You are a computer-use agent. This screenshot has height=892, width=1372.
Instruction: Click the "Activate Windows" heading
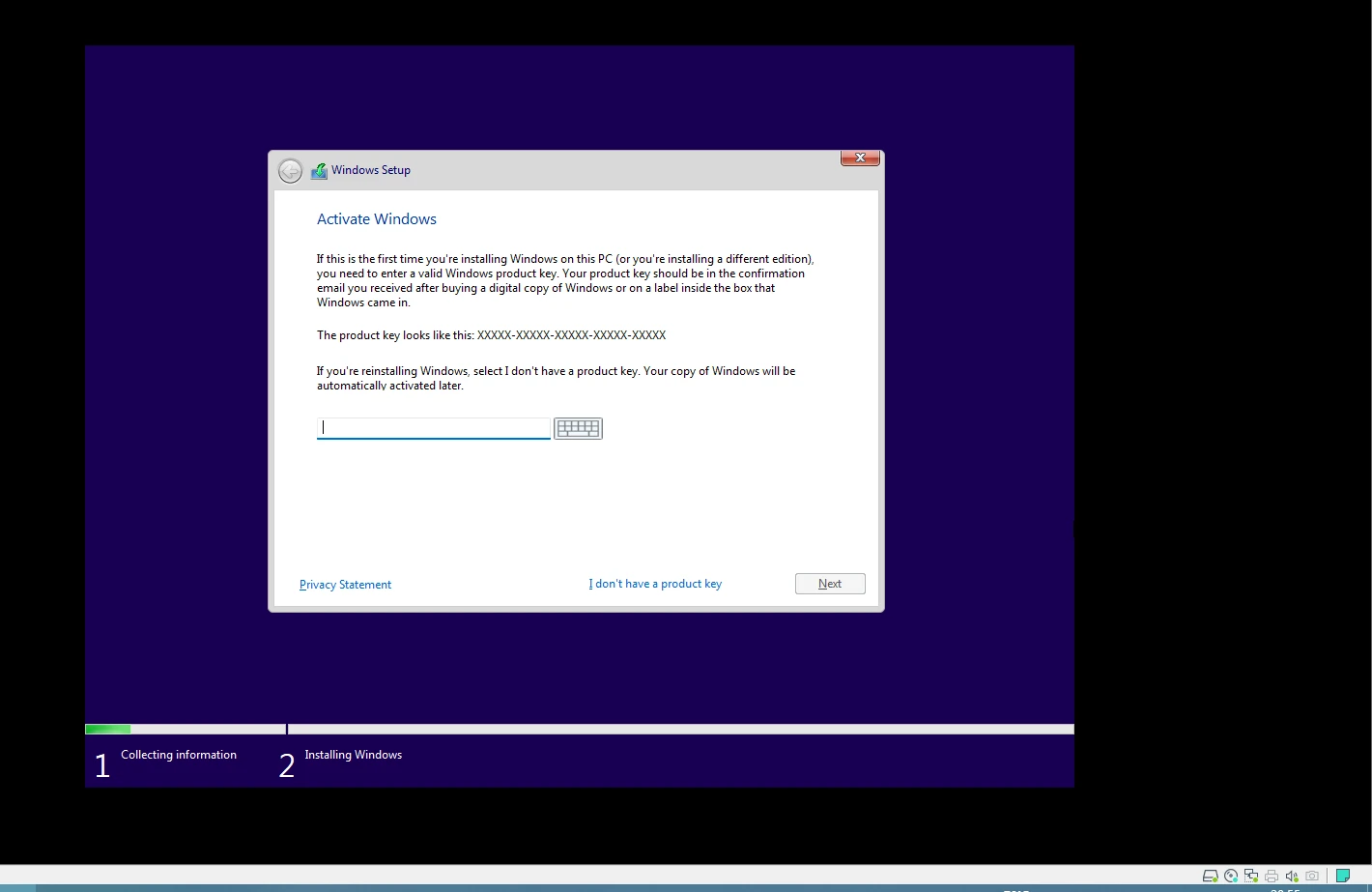click(x=377, y=219)
